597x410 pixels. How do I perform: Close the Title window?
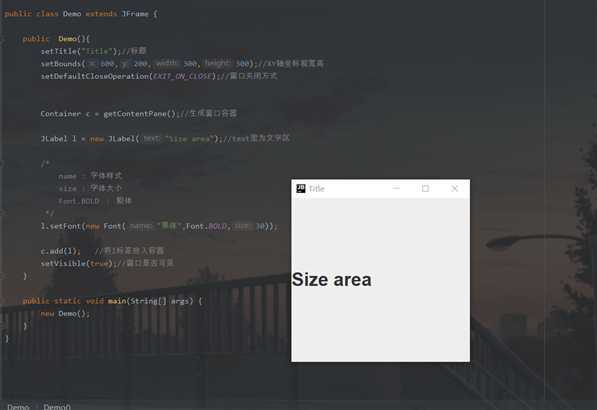tap(454, 188)
